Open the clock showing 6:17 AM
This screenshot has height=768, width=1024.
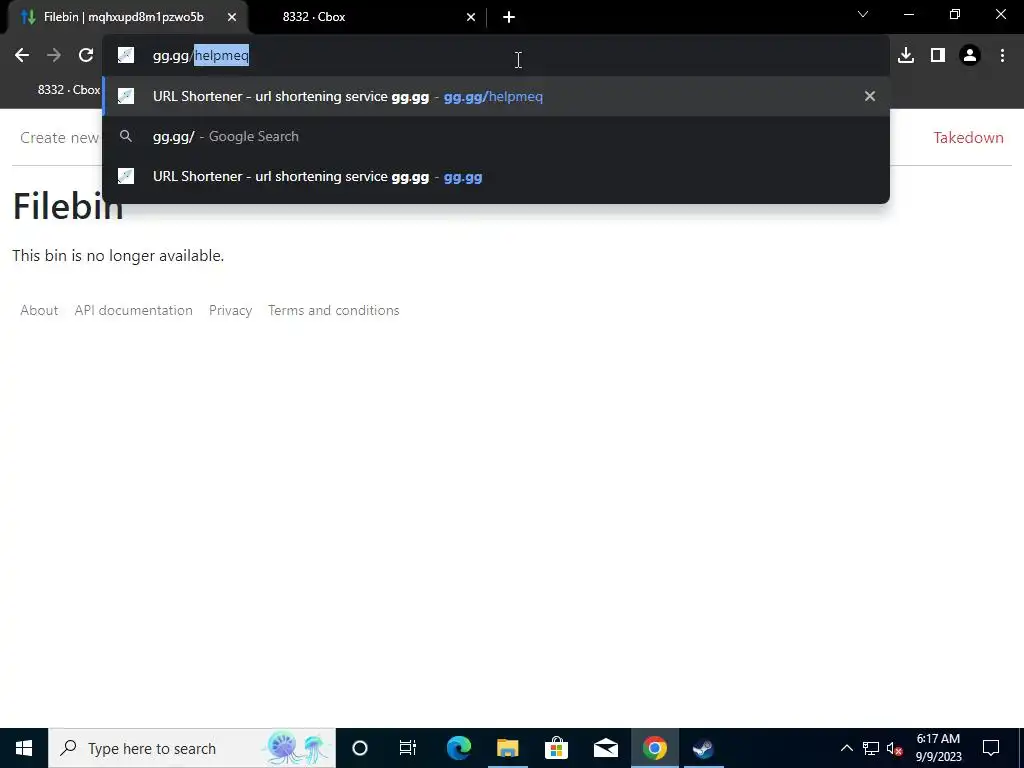tap(938, 748)
